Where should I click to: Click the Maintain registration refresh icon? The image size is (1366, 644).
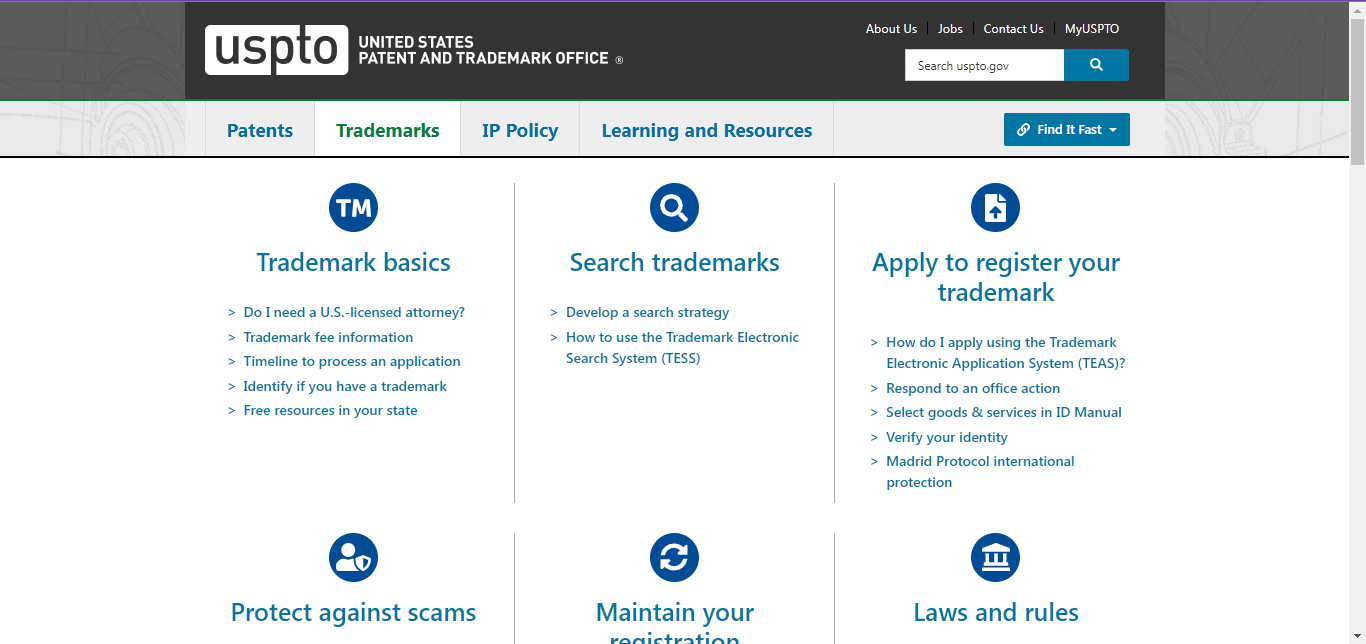coord(674,558)
